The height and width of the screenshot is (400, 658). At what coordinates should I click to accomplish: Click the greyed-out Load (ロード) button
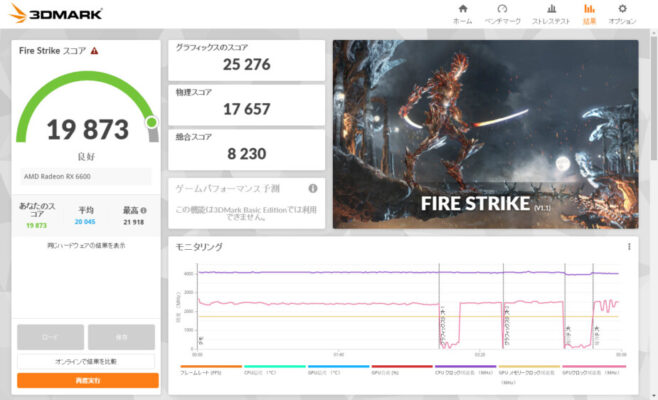(x=50, y=337)
